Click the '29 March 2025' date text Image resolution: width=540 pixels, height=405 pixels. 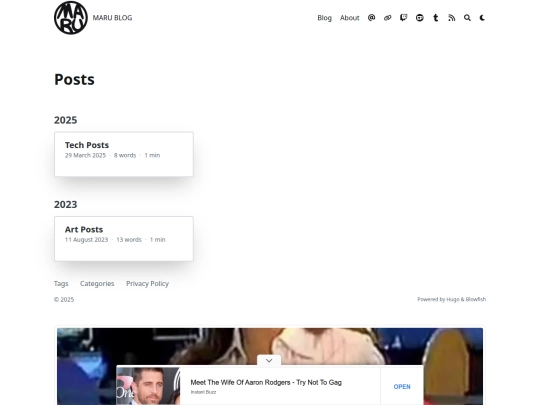85,155
